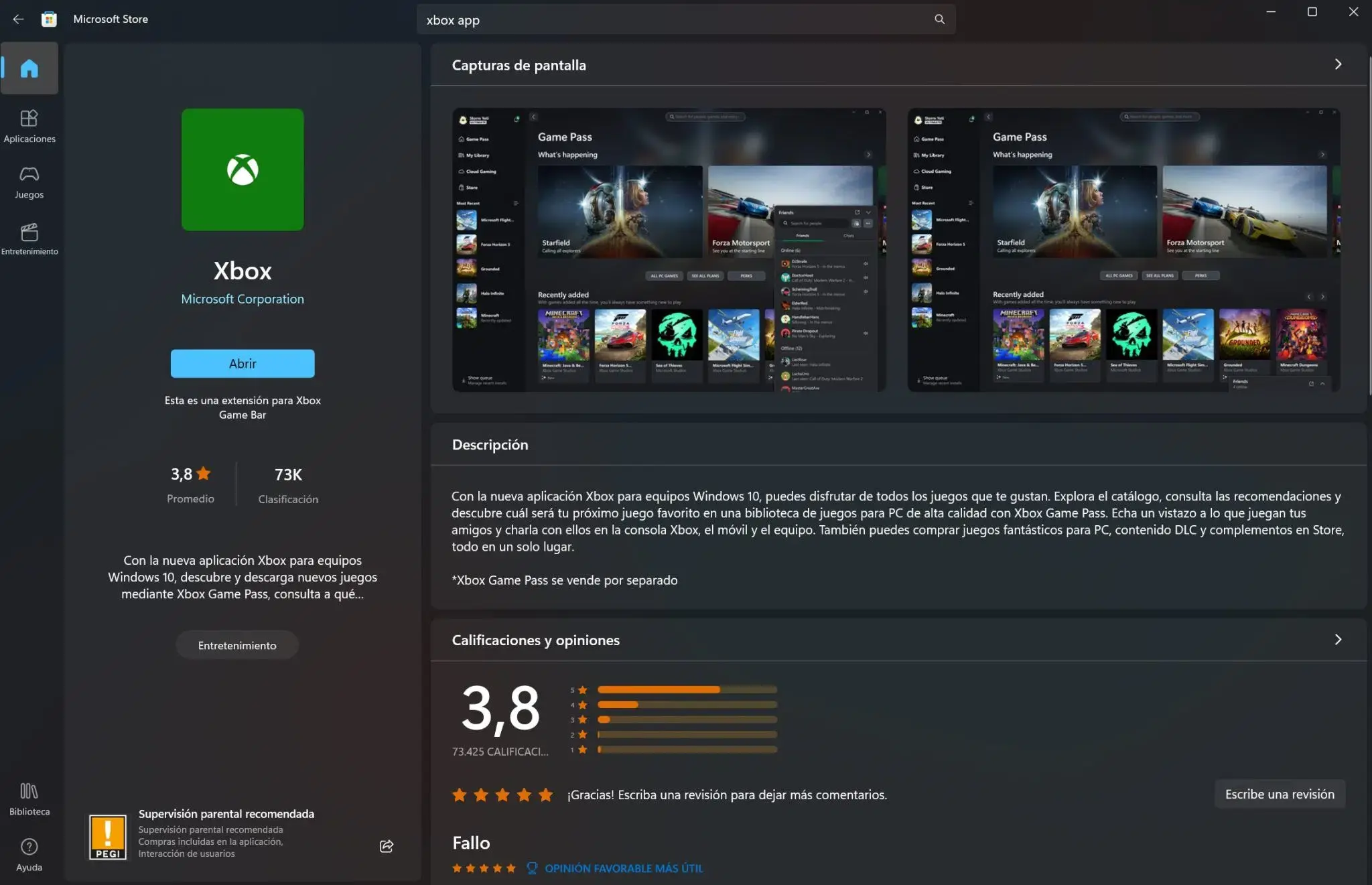Close the Microsoft Store window
1372x885 pixels.
tap(1353, 12)
